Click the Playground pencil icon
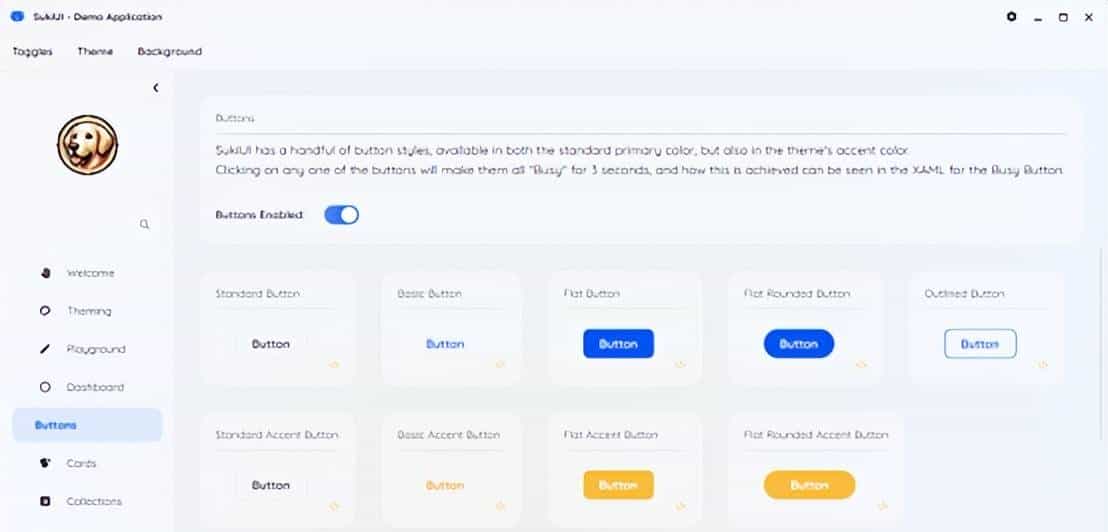1108x532 pixels. (45, 349)
